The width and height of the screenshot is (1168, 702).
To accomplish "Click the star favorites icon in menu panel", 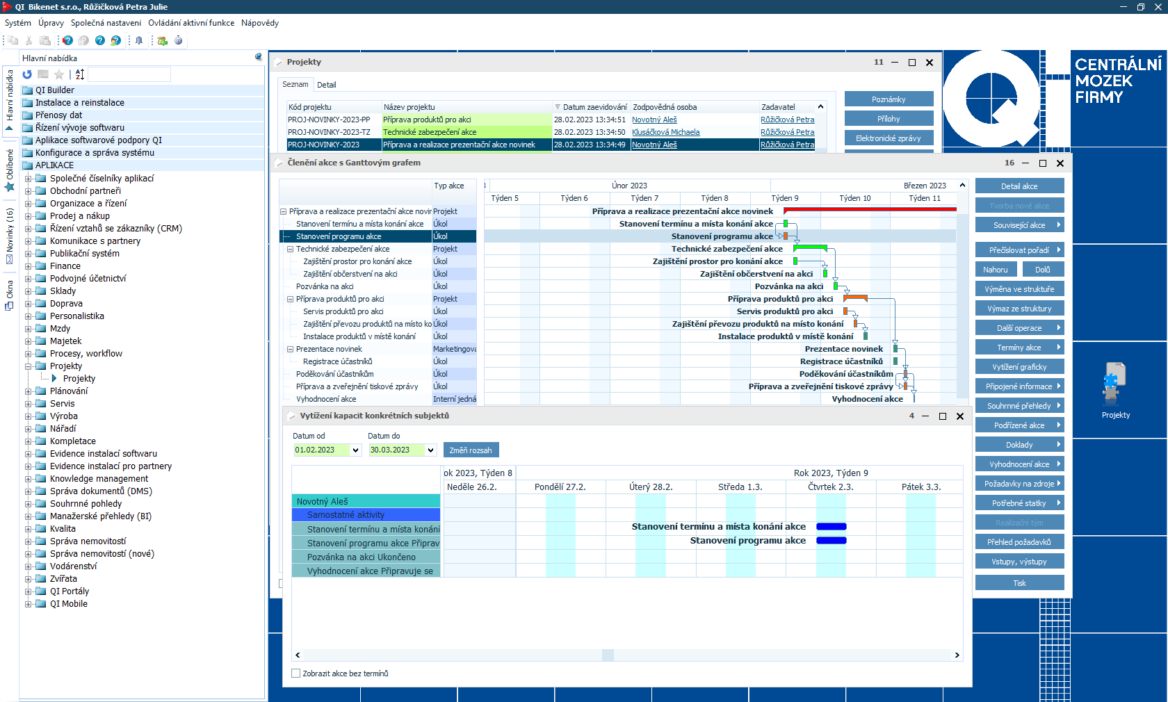I will point(59,75).
